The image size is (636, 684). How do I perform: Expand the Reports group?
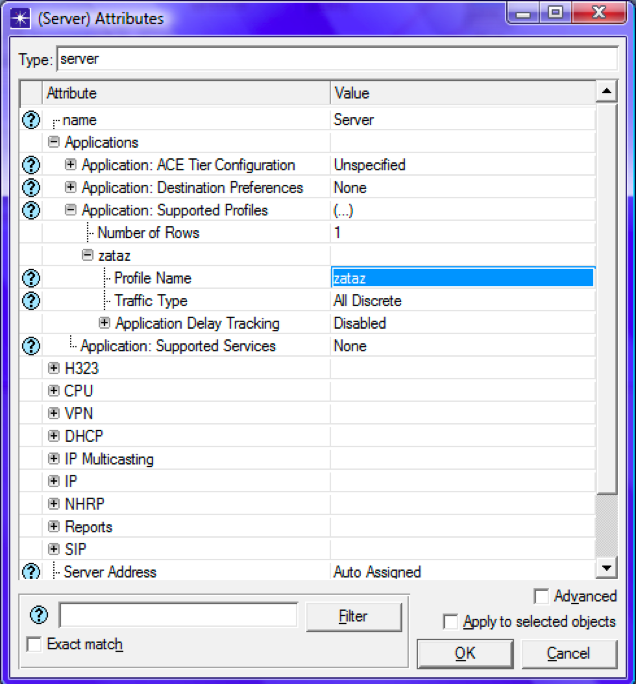(x=53, y=527)
